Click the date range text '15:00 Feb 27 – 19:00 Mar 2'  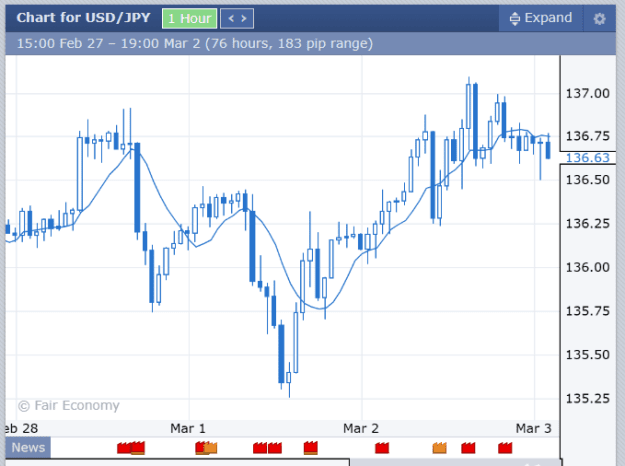[x=108, y=43]
